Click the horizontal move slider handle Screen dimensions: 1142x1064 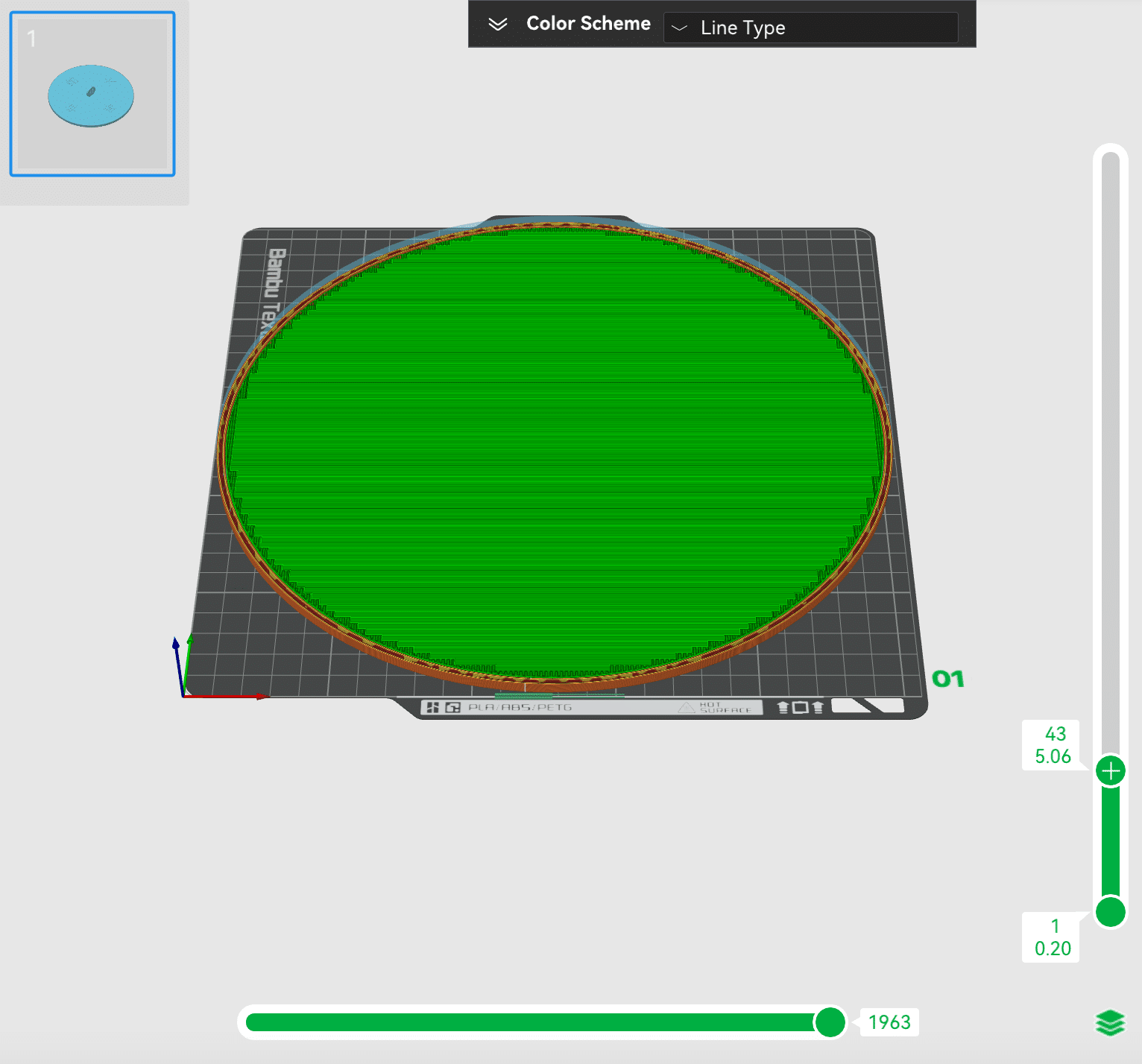830,1022
